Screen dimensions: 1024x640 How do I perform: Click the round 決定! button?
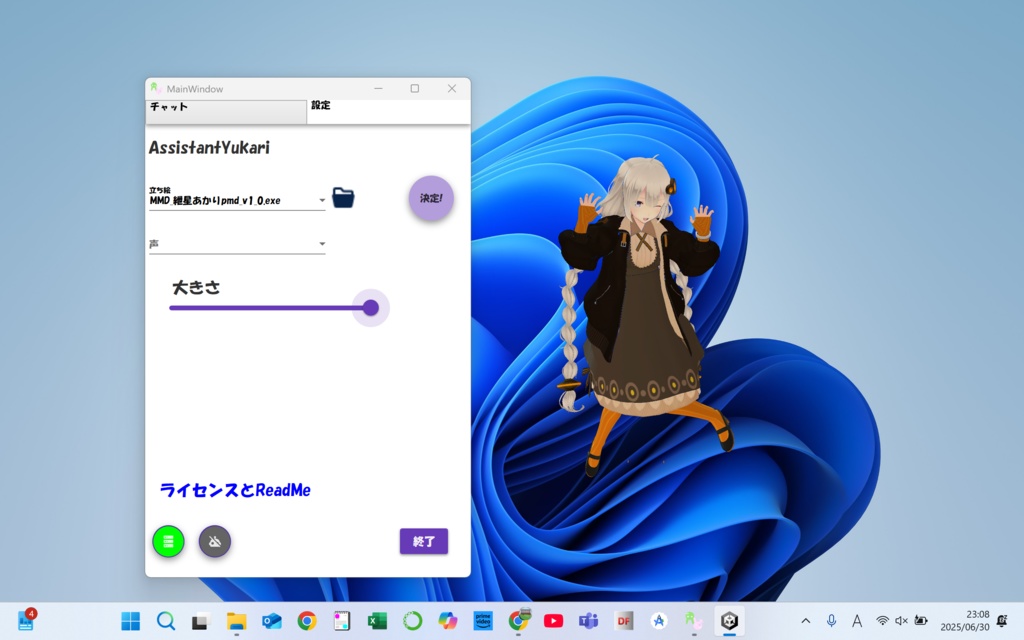(x=431, y=198)
